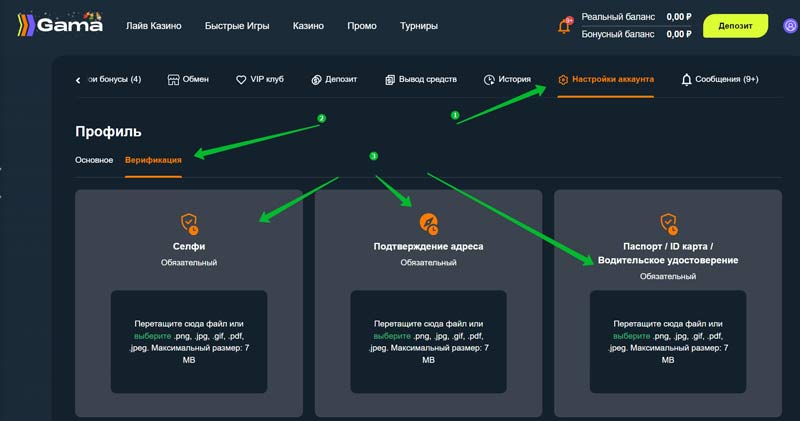Click the address confirmation icon
800x421 pixels.
428,223
